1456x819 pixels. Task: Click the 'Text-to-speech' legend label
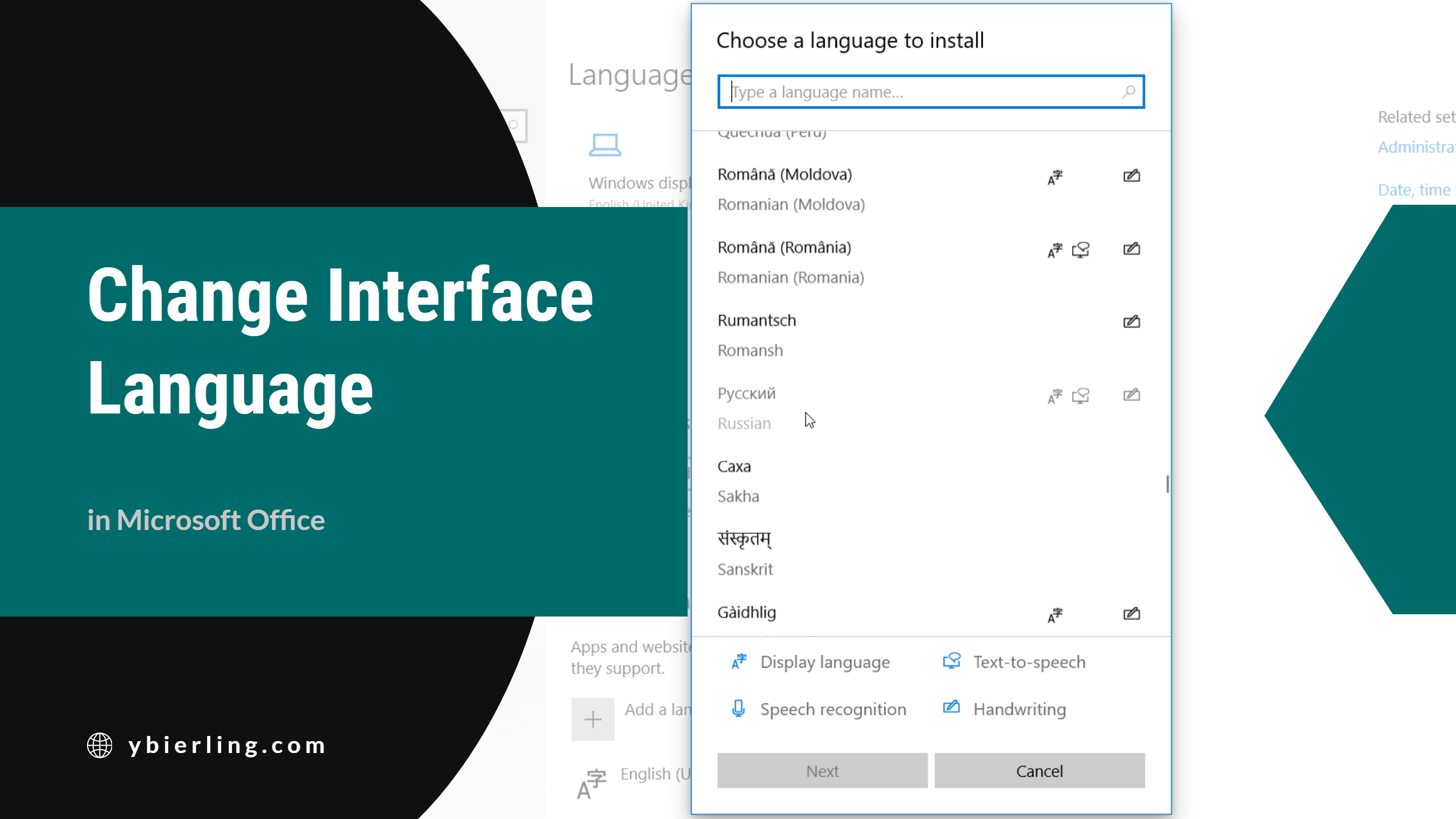pos(1029,663)
